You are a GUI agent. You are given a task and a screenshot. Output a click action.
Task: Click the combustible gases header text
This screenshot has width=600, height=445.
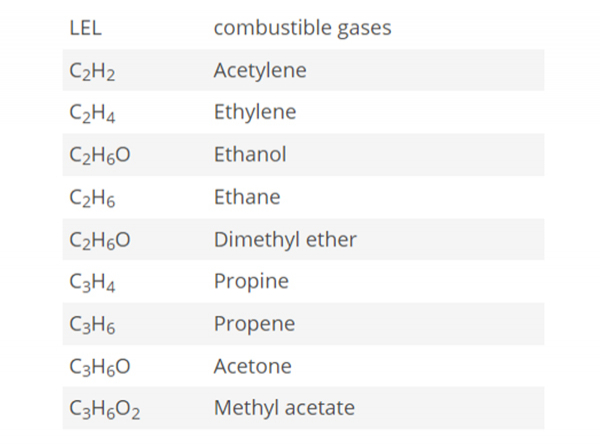(302, 28)
